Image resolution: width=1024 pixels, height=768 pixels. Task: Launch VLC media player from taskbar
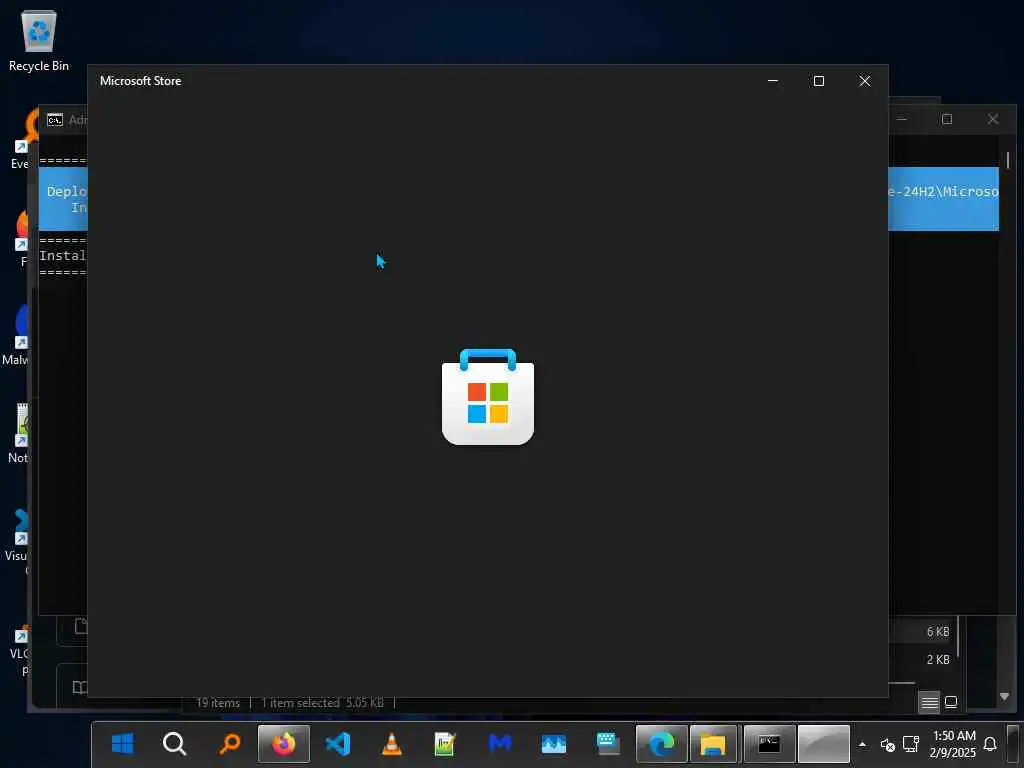pos(391,743)
